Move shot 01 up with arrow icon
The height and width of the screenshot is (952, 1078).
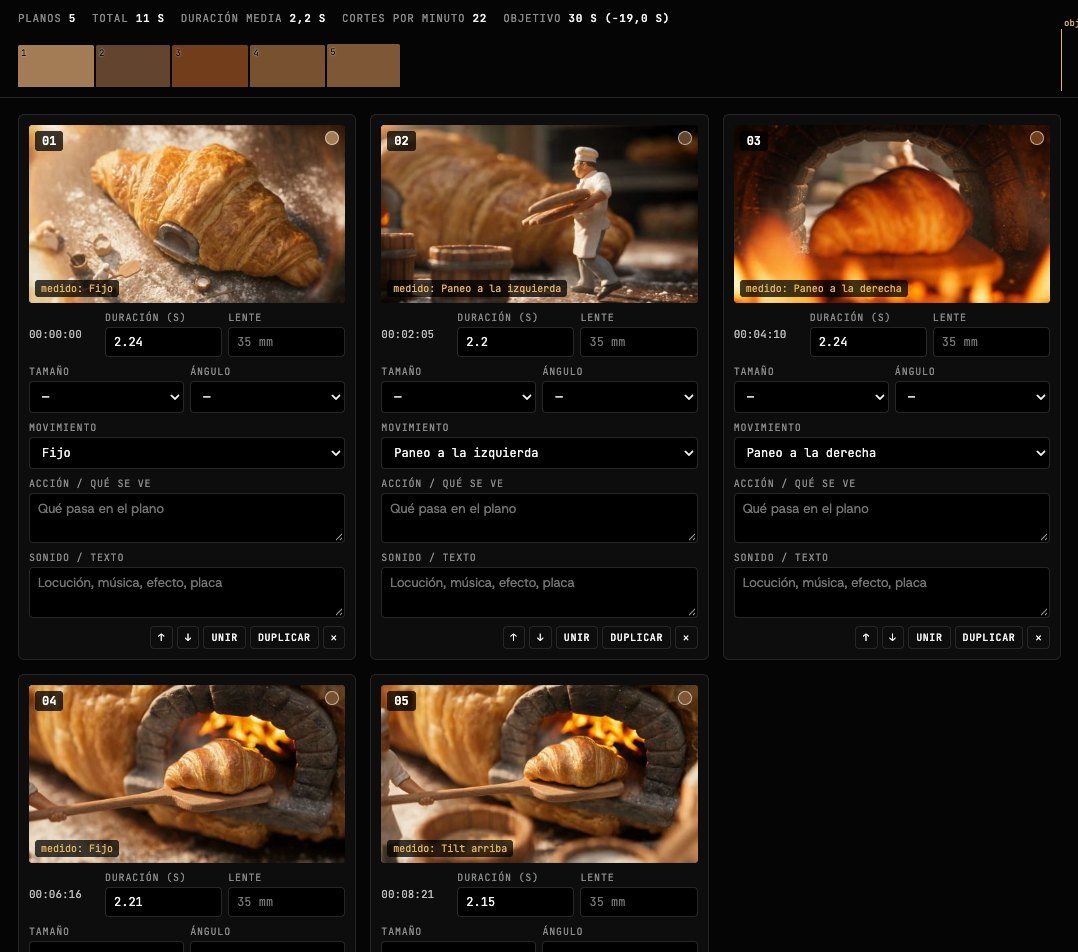[x=161, y=637]
